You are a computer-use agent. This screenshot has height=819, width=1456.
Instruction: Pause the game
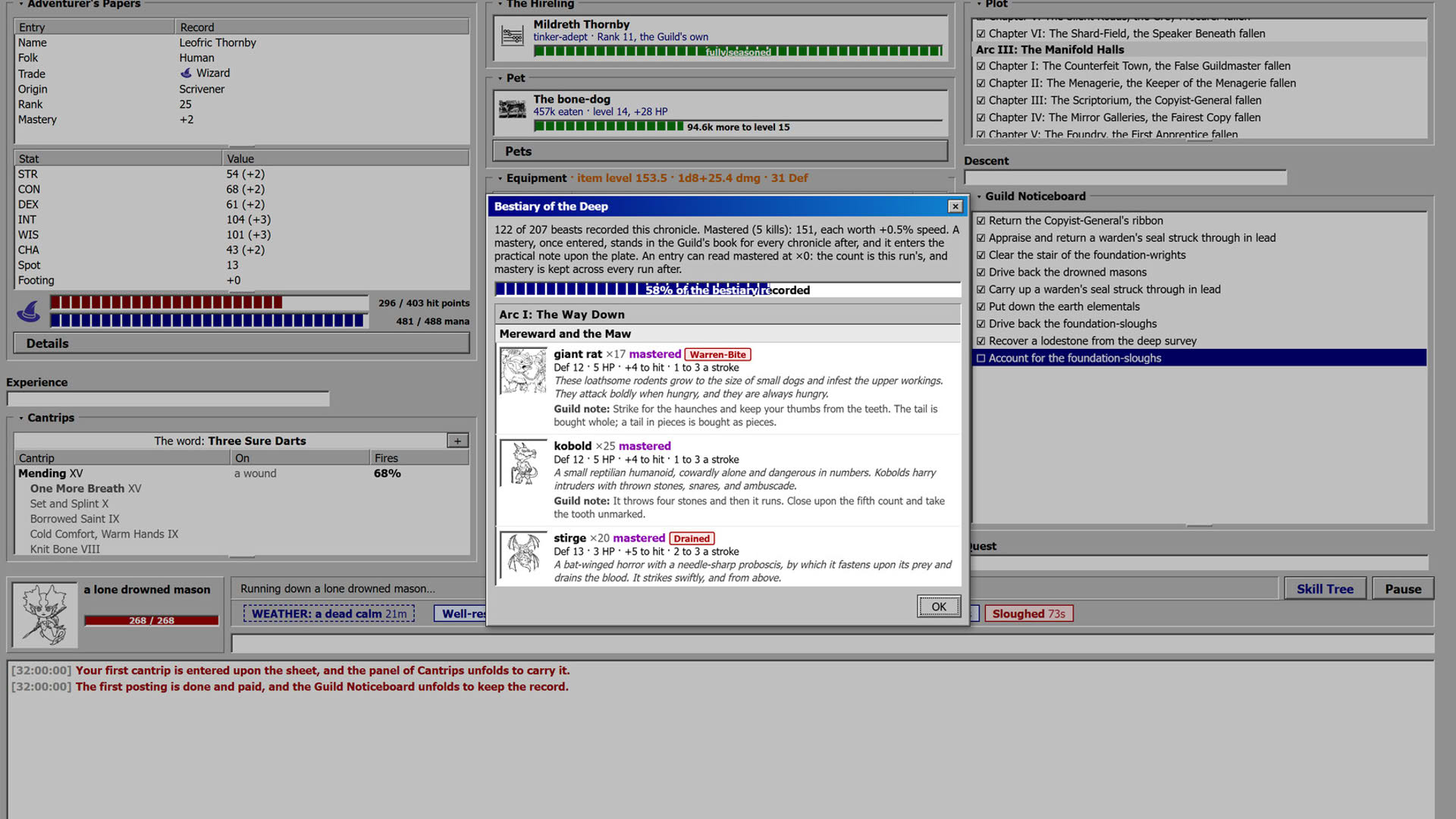click(1403, 589)
